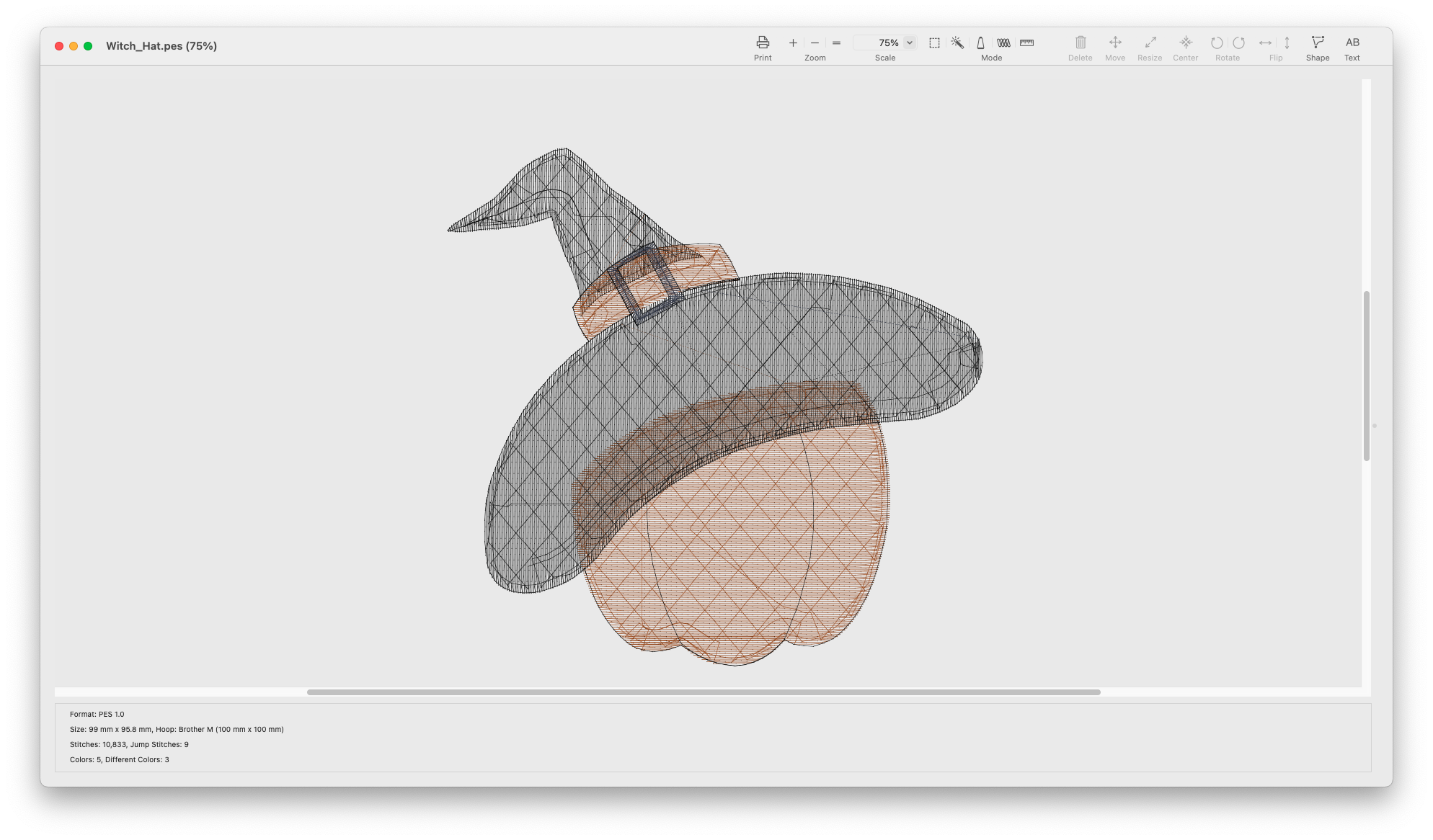The image size is (1433, 840).
Task: Open the Scale percentage dropdown arrow
Action: tap(910, 43)
